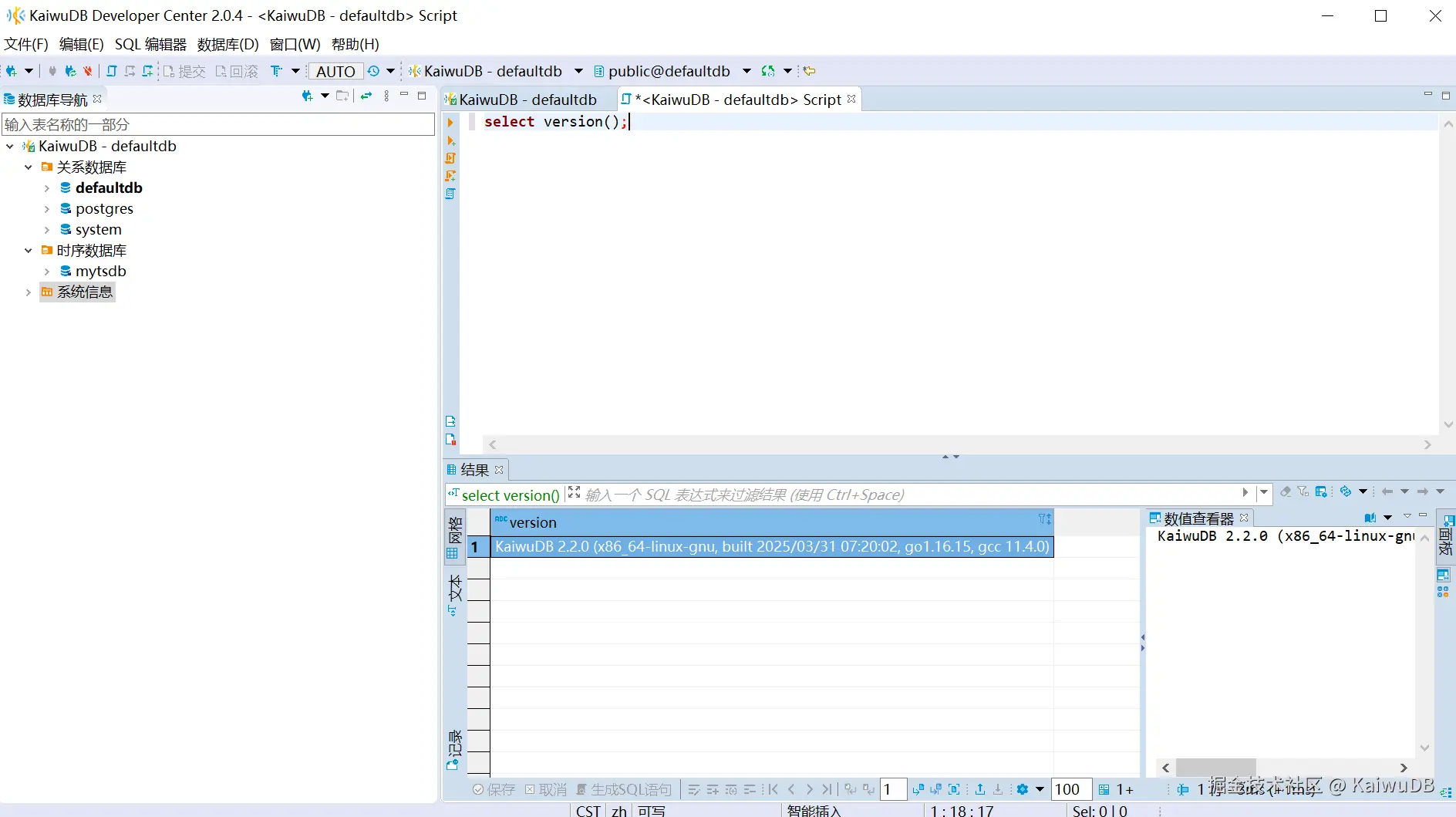
Task: Close the 数值查看器 panel tab
Action: 1244,518
